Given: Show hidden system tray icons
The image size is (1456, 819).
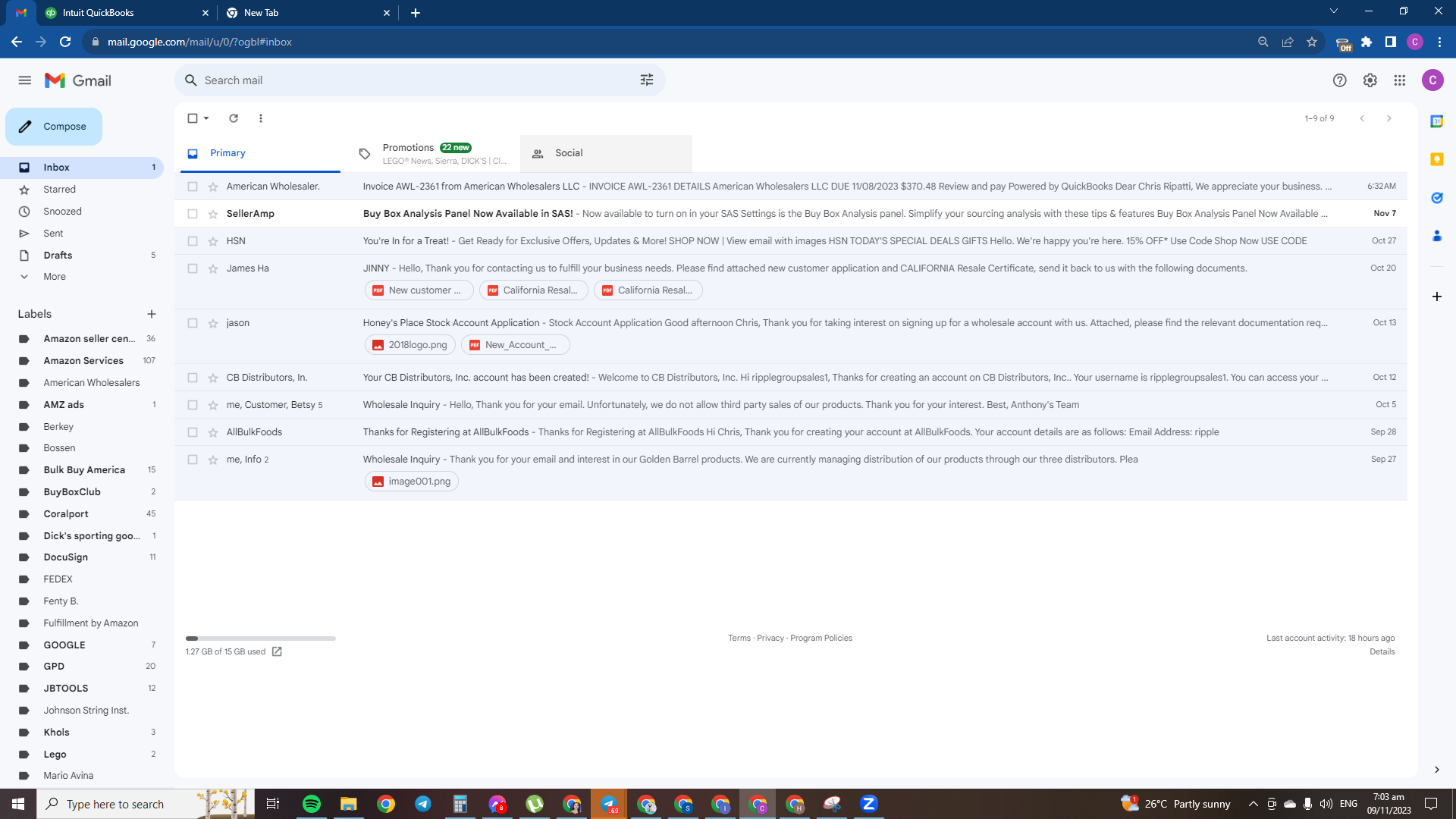Looking at the screenshot, I should coord(1253,804).
